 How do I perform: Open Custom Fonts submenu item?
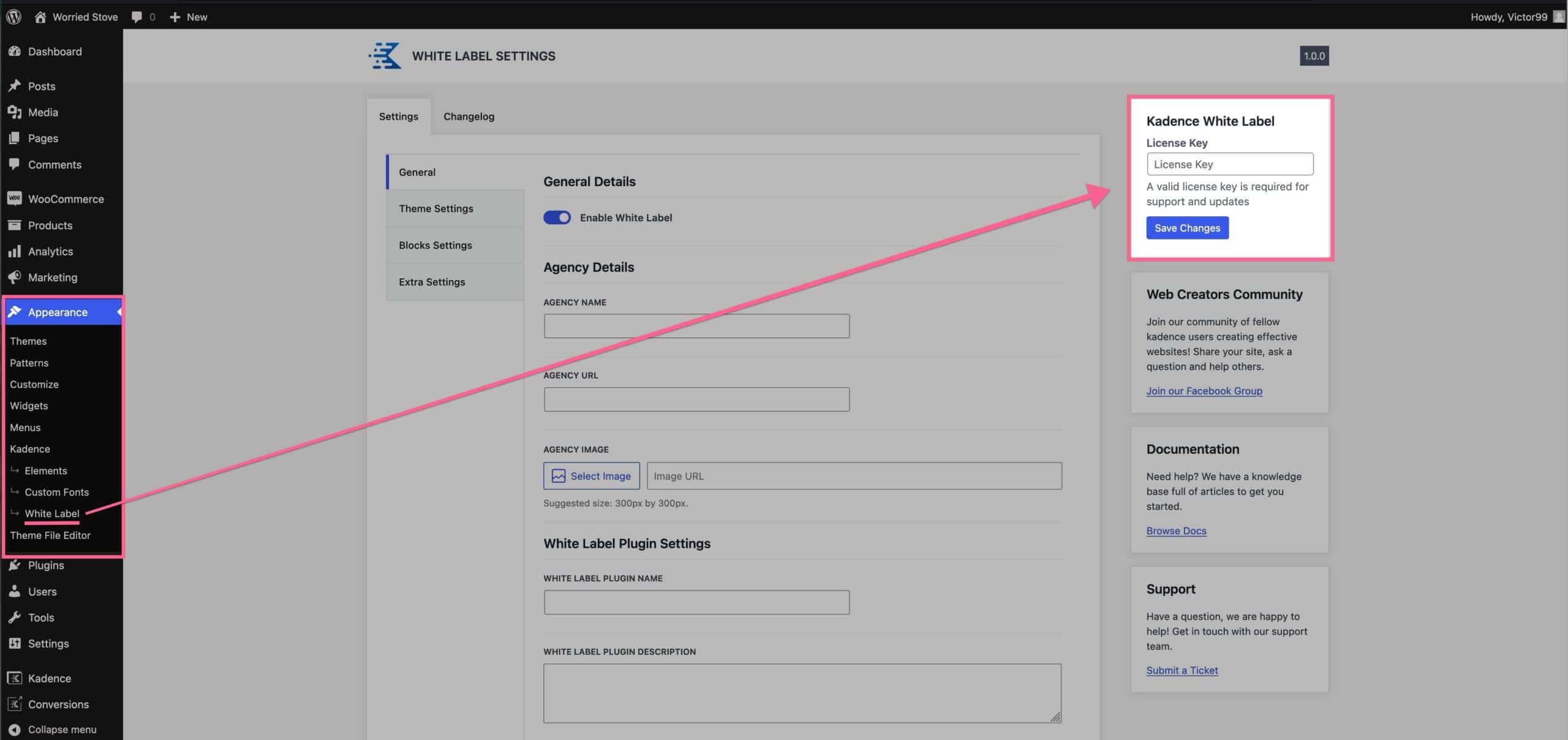(x=57, y=492)
